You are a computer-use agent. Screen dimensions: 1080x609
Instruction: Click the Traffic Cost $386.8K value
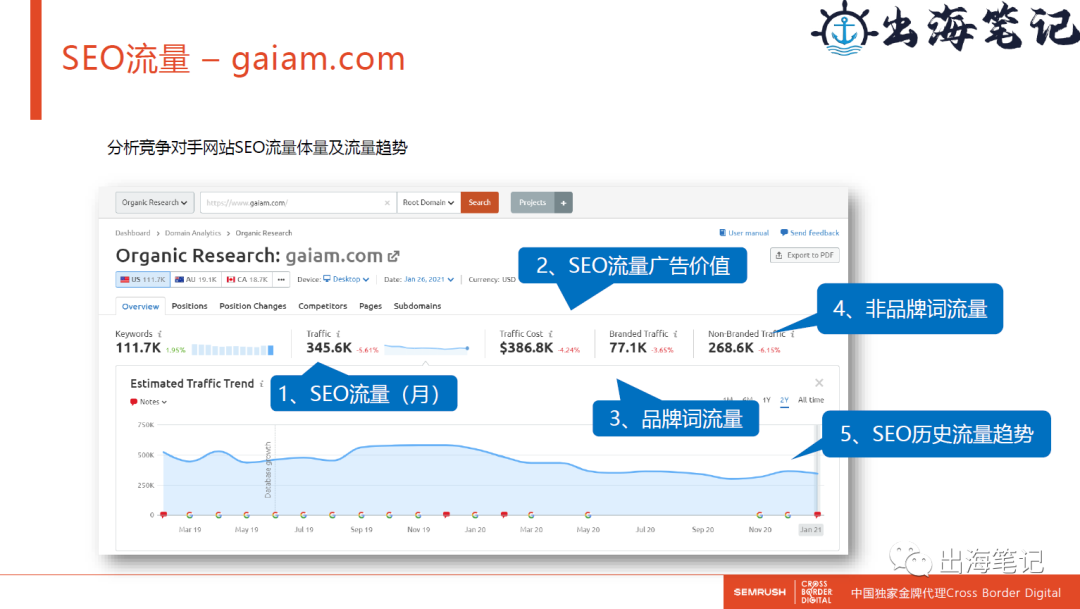click(x=526, y=348)
